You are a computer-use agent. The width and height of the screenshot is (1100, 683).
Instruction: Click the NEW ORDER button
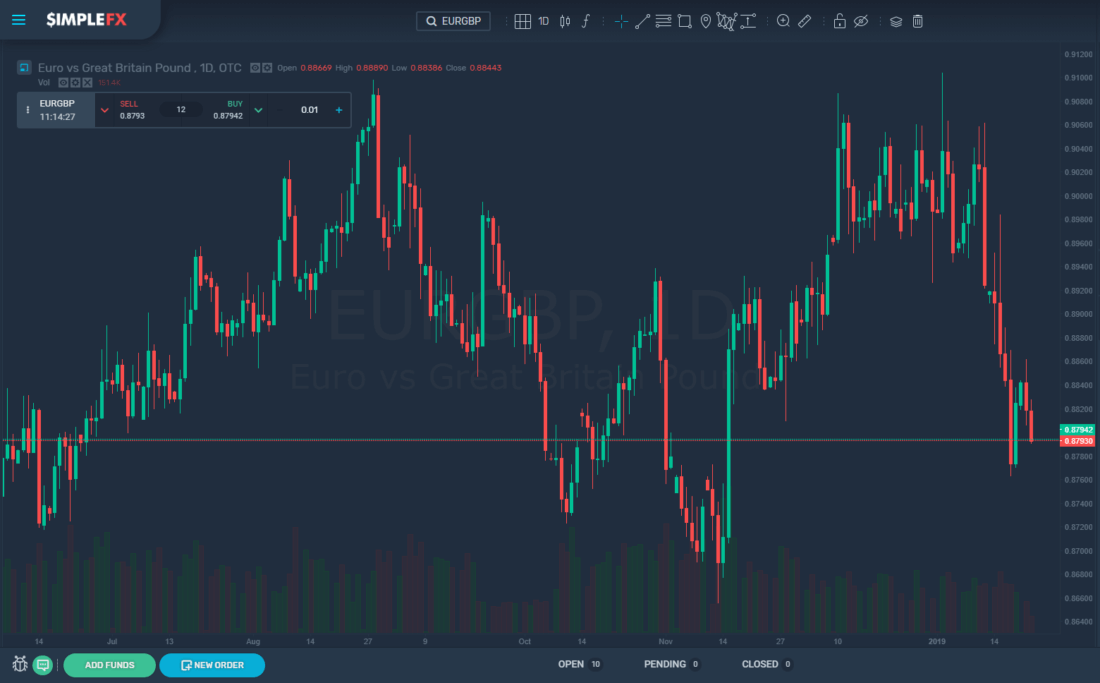[x=212, y=664]
